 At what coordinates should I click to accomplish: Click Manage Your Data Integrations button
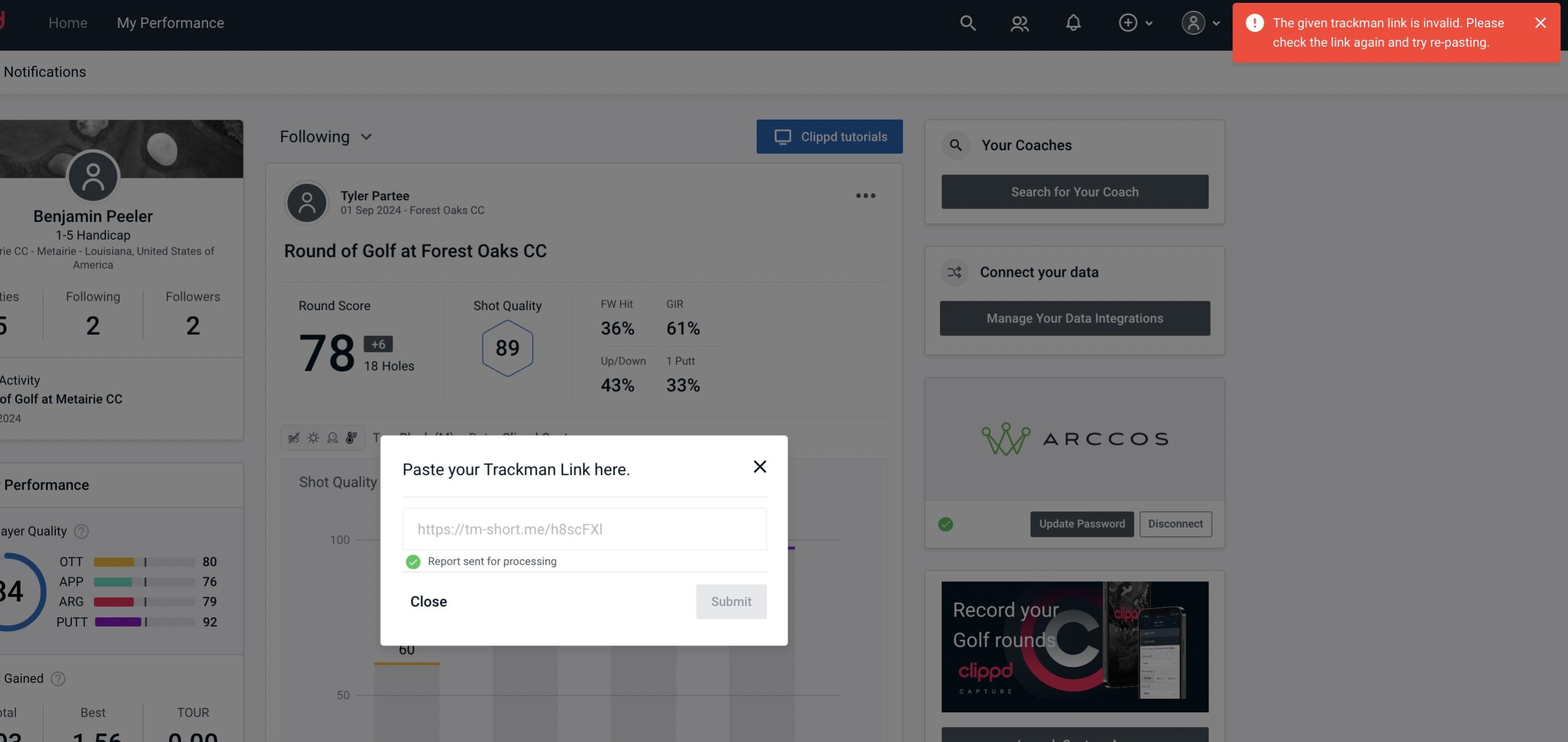click(1075, 318)
